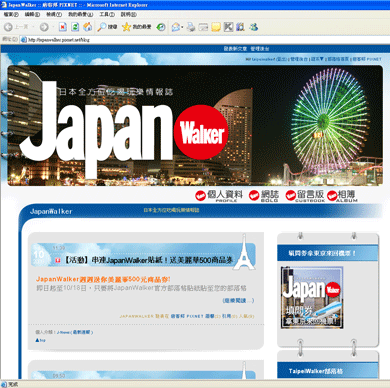
Task: Click the 繼續閱讀 read more link
Action: [238, 301]
